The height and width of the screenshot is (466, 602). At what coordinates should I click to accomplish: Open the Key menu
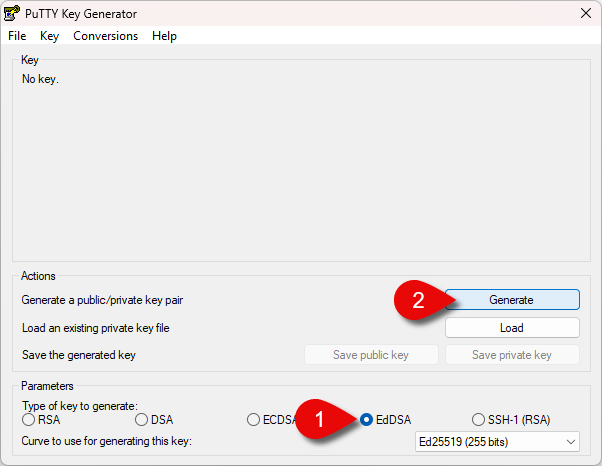coord(49,36)
